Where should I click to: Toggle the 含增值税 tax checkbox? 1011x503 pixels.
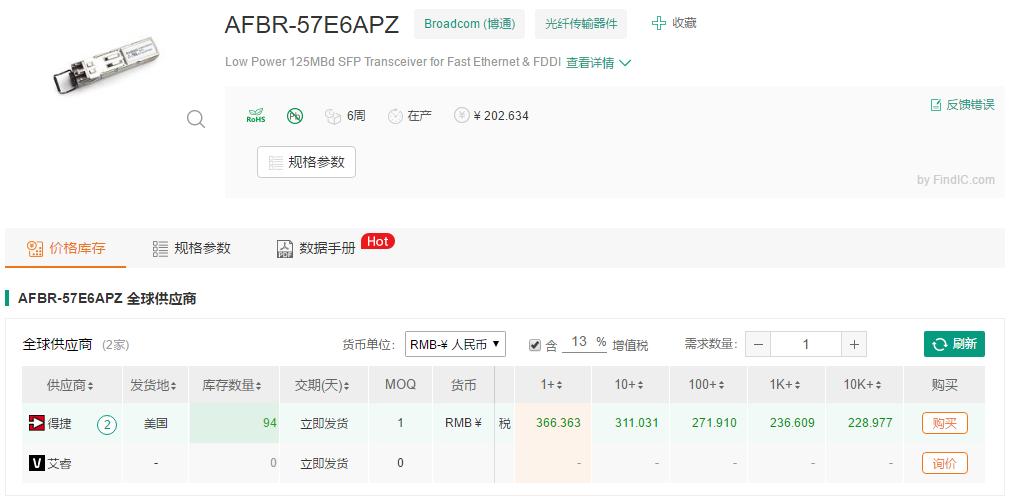(x=535, y=345)
